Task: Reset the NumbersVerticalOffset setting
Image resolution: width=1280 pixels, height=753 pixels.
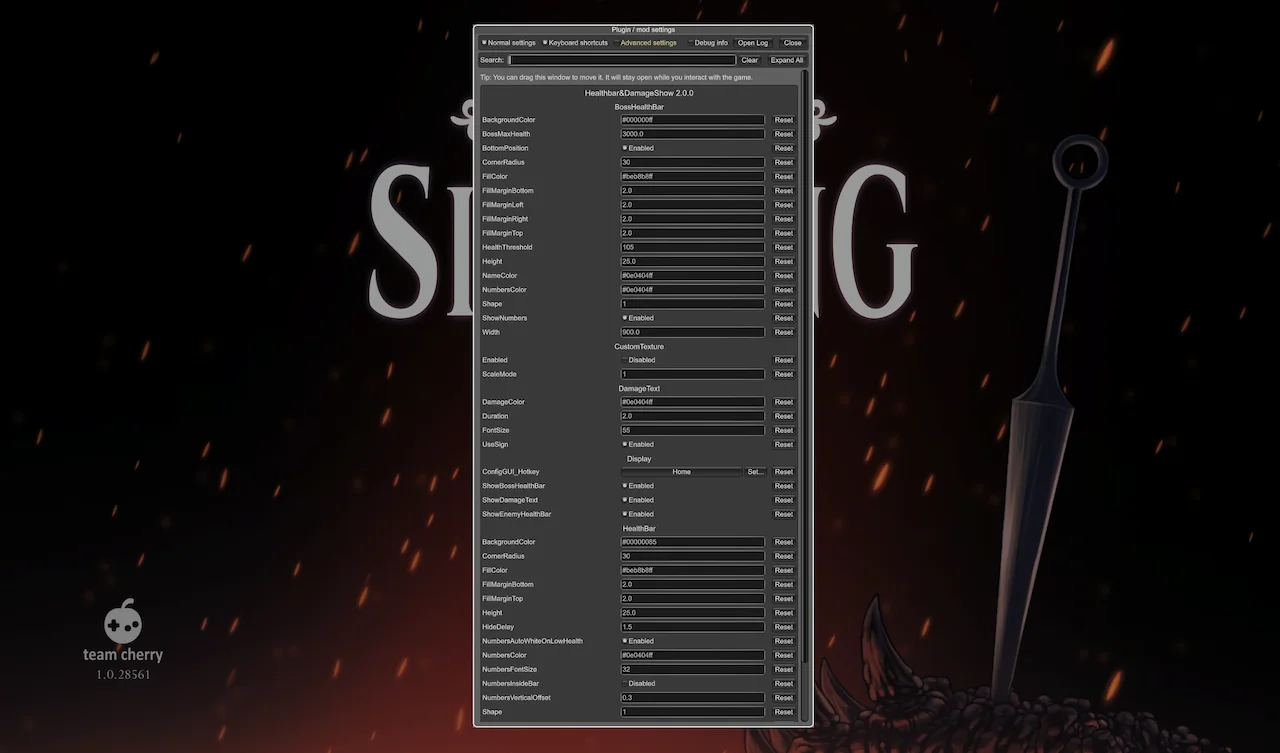Action: (x=784, y=698)
